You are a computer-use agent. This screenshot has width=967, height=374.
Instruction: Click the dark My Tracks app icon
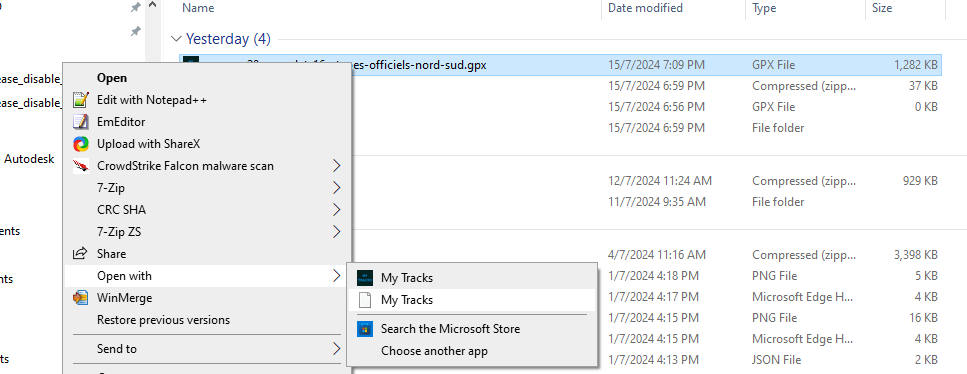tap(365, 278)
